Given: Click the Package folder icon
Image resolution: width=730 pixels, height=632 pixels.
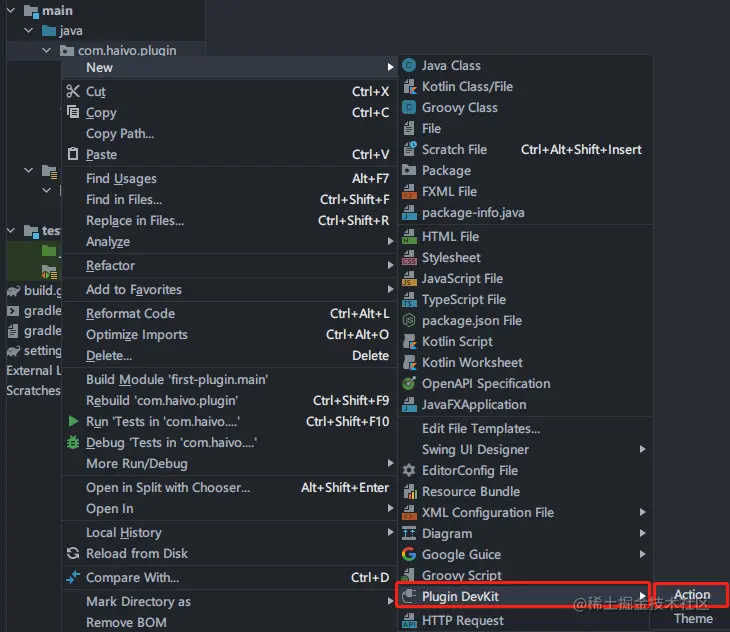Looking at the screenshot, I should coord(409,170).
